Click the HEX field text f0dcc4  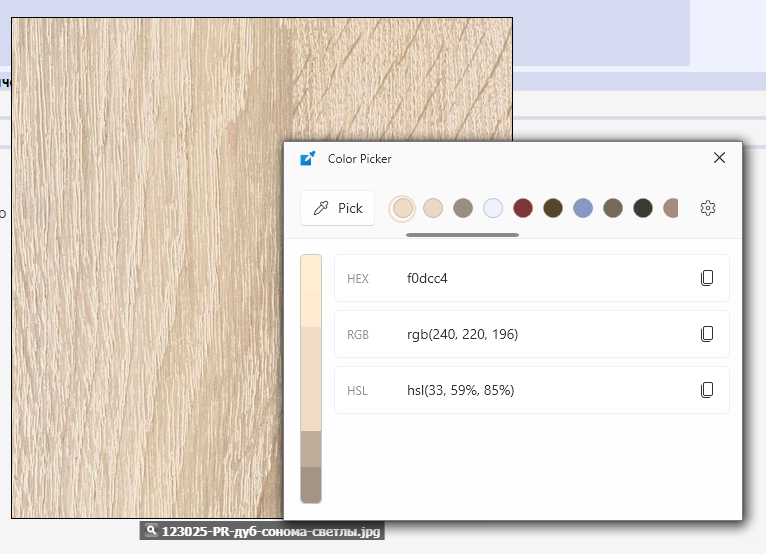pyautogui.click(x=427, y=278)
